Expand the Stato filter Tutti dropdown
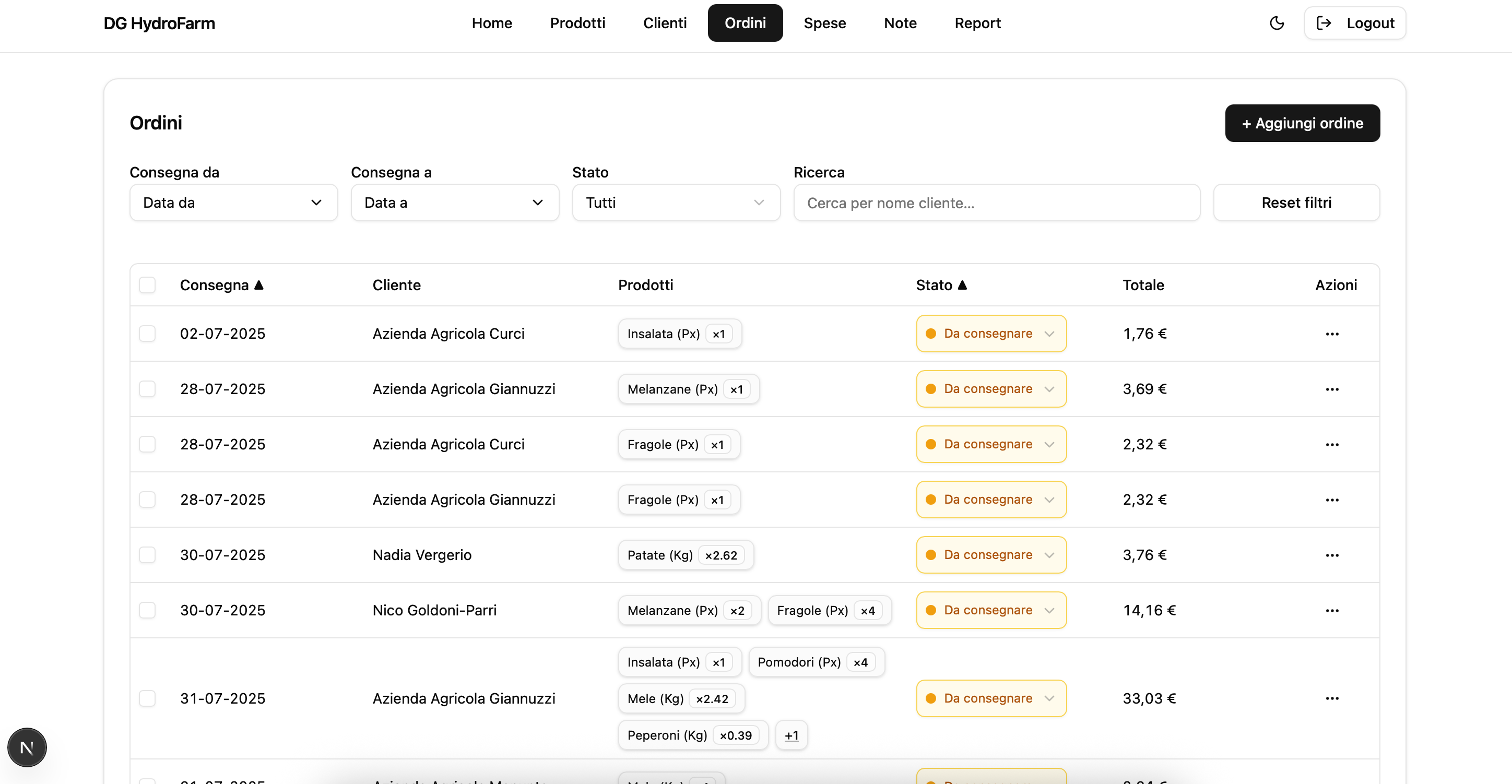The image size is (1512, 784). tap(676, 203)
